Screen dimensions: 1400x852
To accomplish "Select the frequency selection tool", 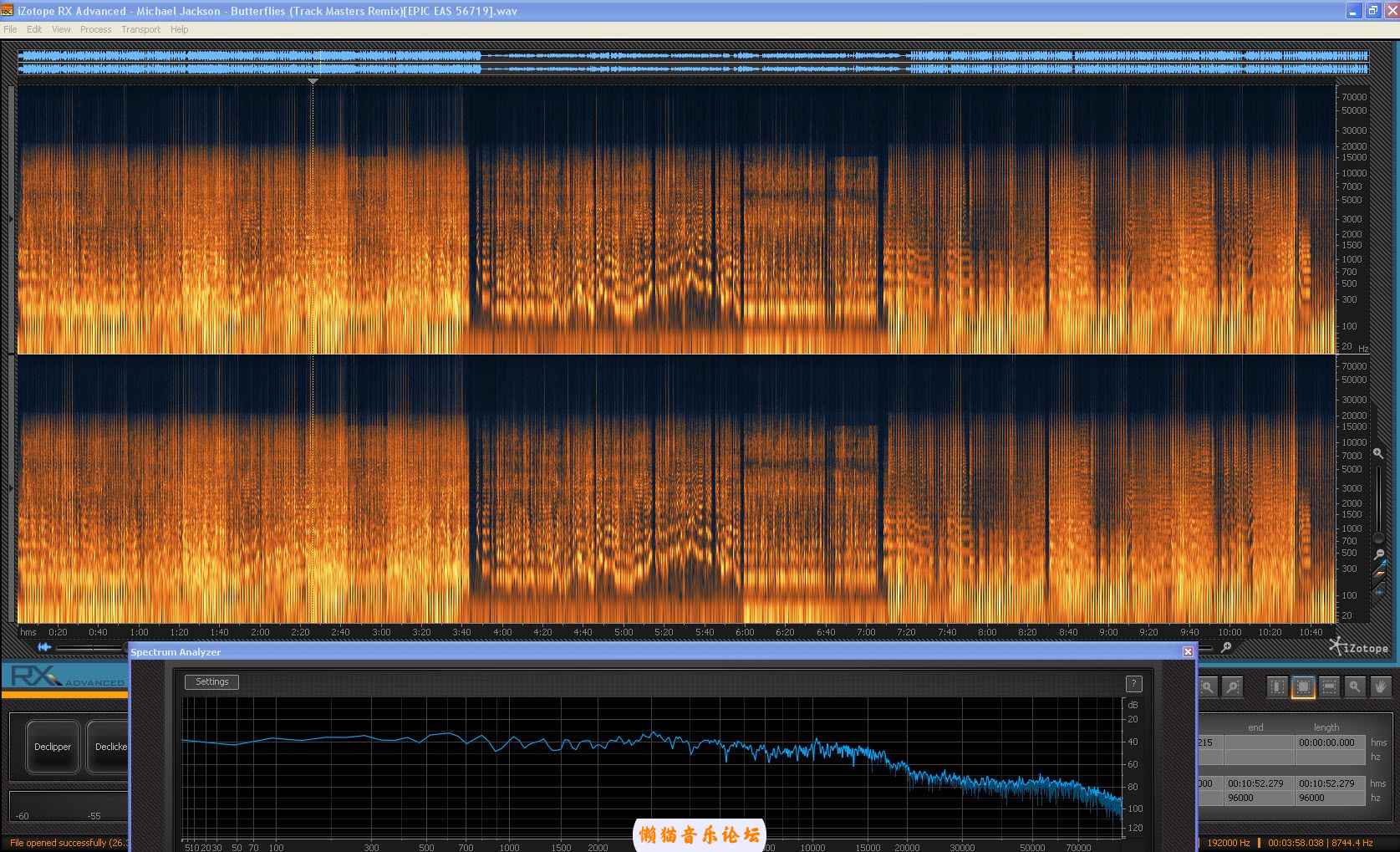I will point(1329,686).
